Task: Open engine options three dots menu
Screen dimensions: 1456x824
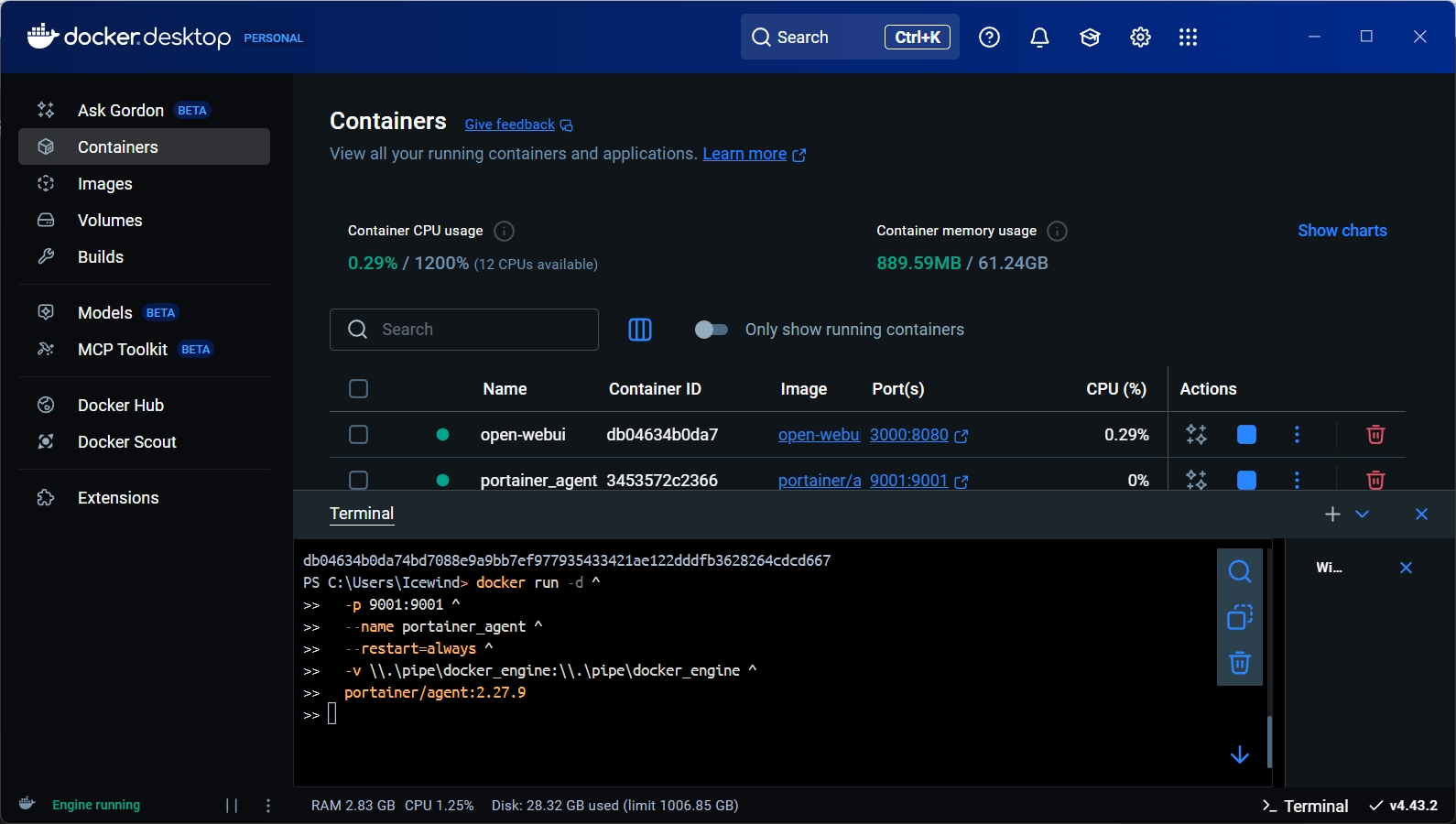Action: tap(267, 806)
